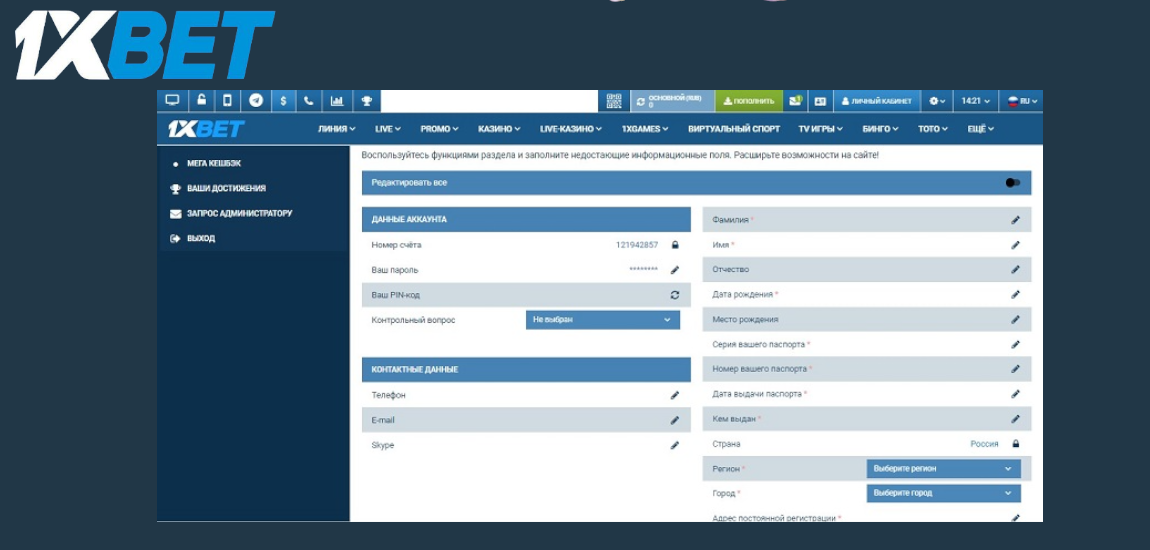Click the 1XBET logo in navigation bar
The image size is (1150, 550).
pos(205,129)
